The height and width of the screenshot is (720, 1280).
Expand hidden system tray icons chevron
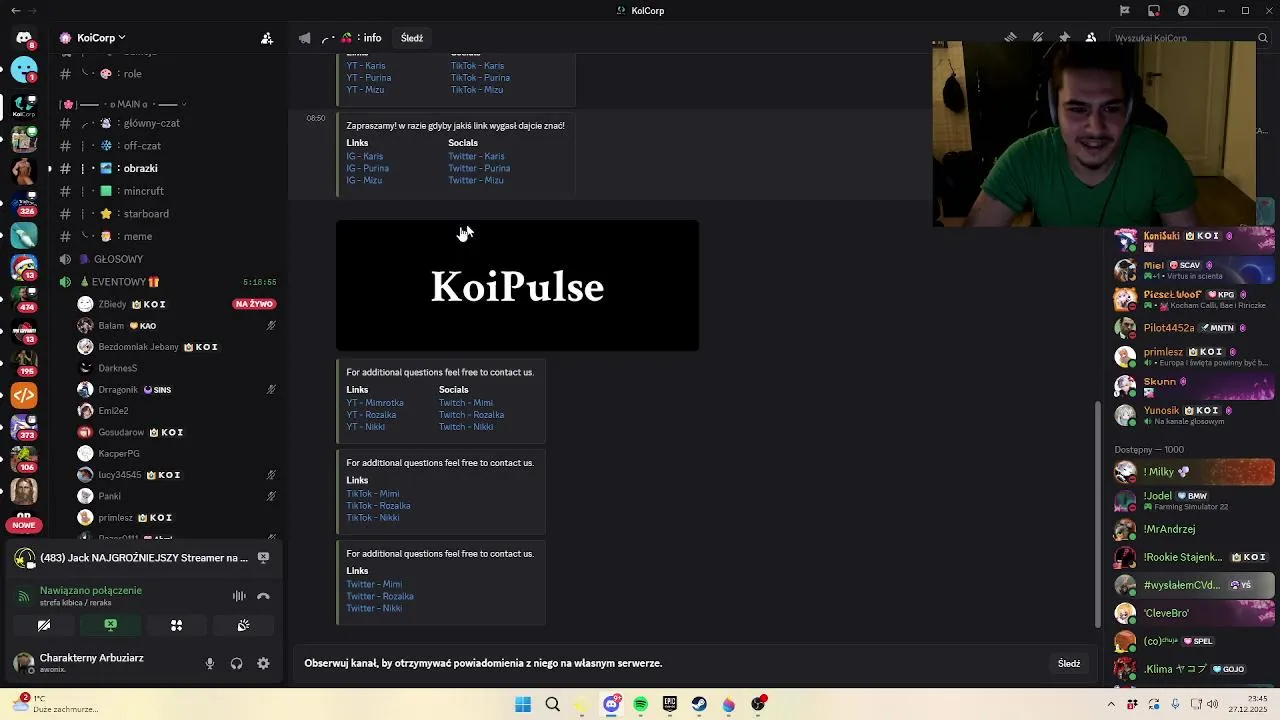1110,704
